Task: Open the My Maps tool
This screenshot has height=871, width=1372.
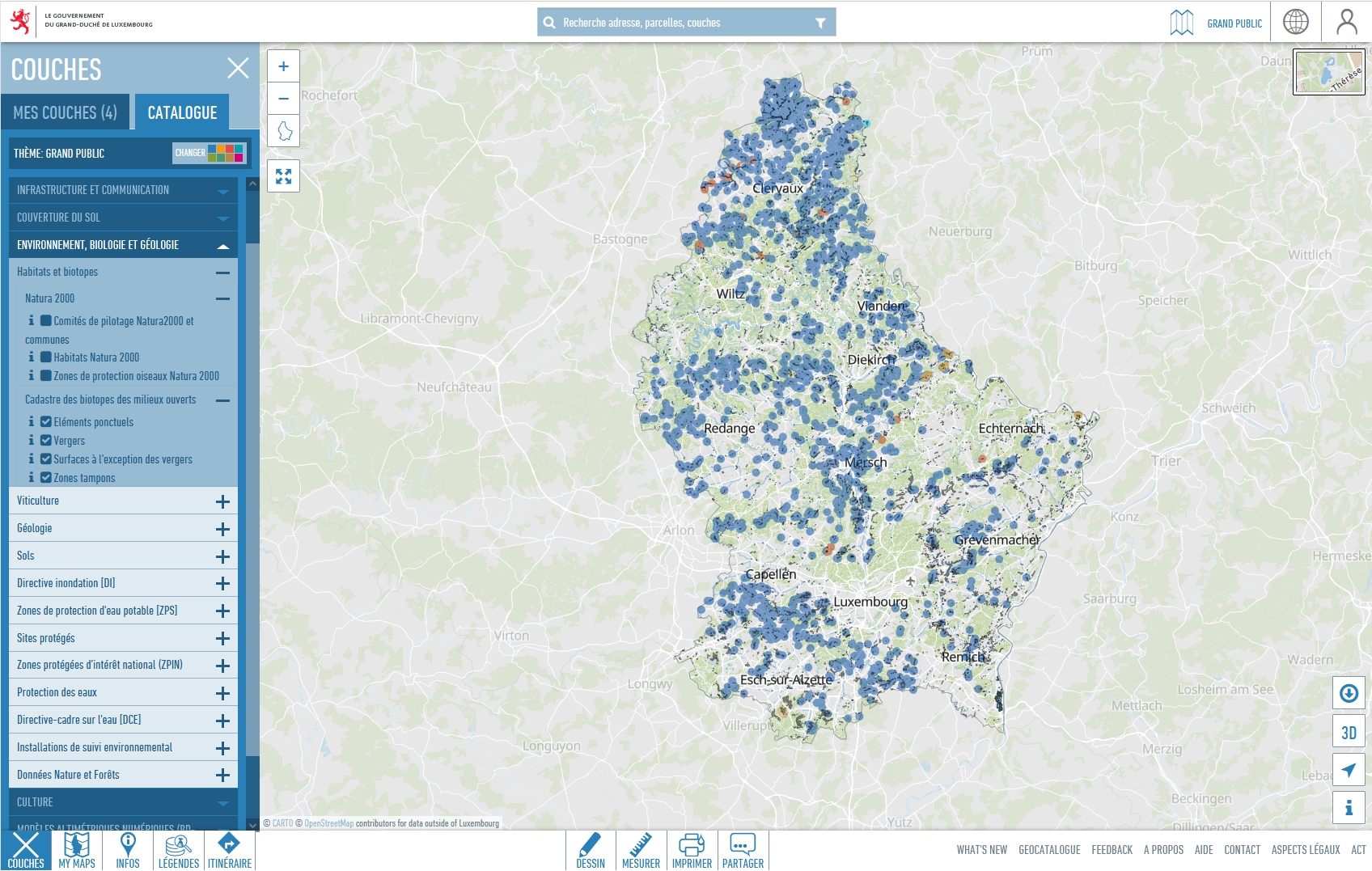Action: coord(77,851)
